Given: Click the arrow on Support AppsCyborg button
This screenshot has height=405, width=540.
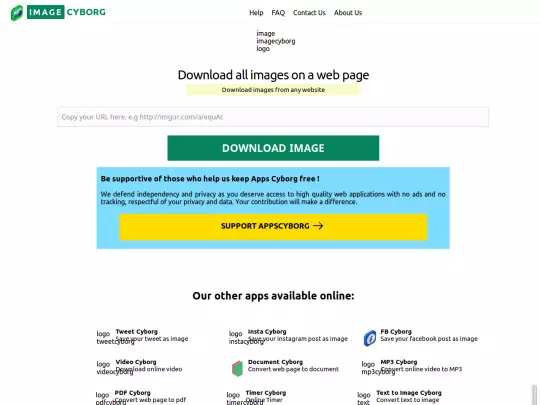Looking at the screenshot, I should tap(318, 226).
